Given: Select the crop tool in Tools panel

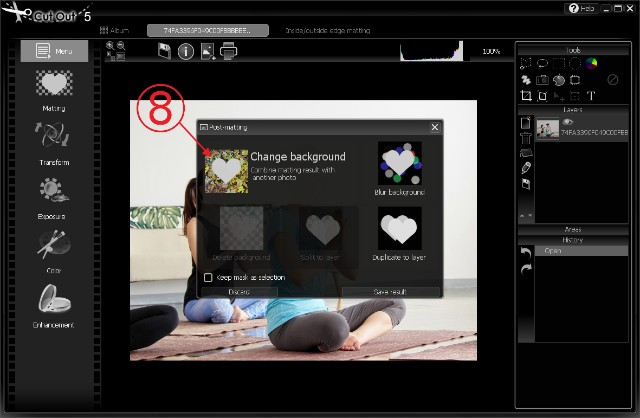Looking at the screenshot, I should click(x=526, y=96).
